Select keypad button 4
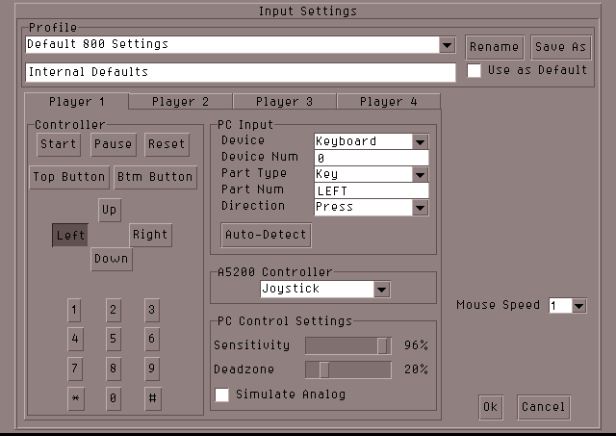Viewport: 616px width, 436px height. coord(75,339)
